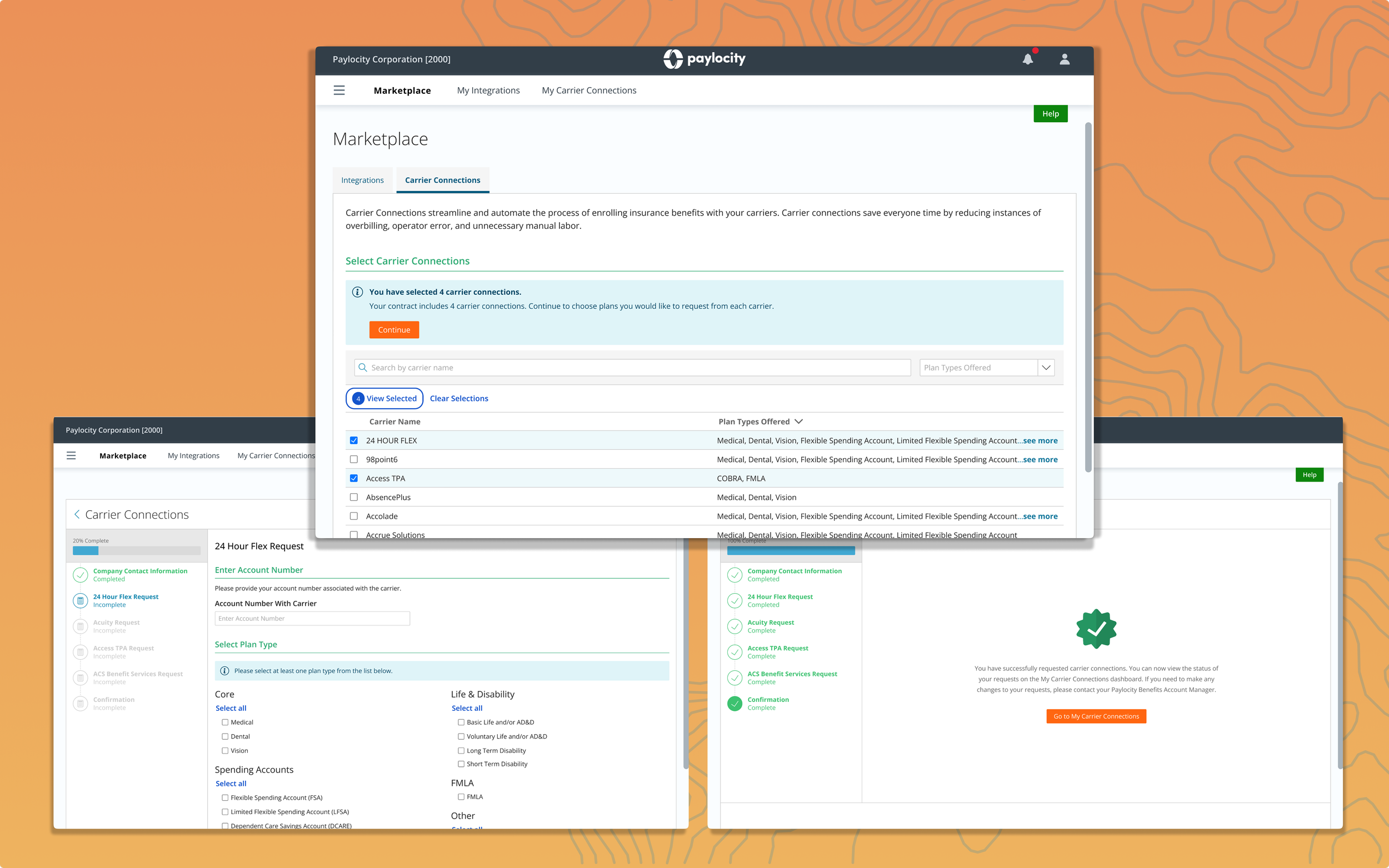This screenshot has width=1389, height=868.
Task: Switch to the Integrations tab
Action: tap(362, 180)
